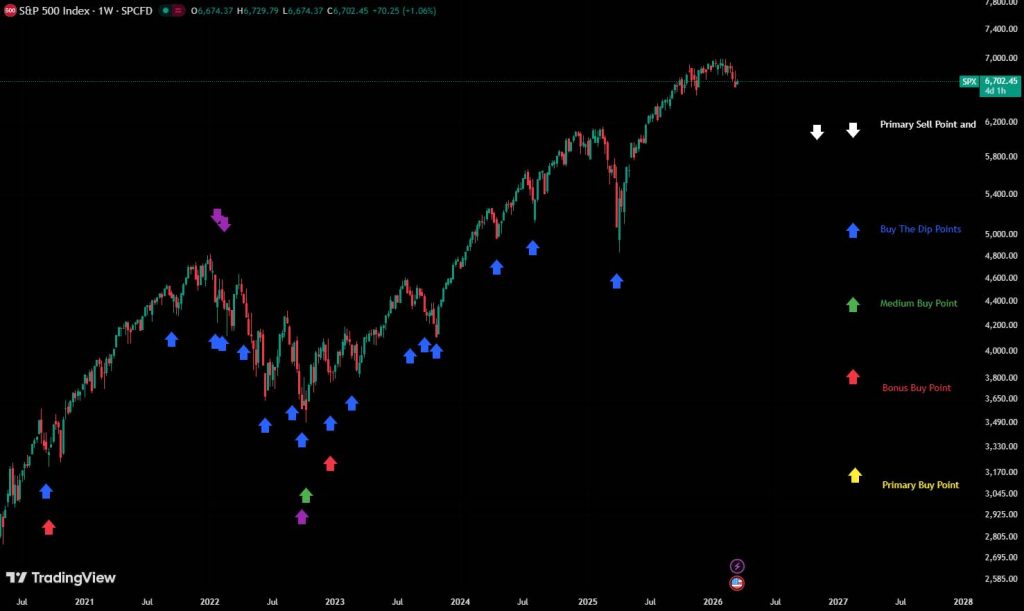The image size is (1024, 611).
Task: Click the red Bonus Buy Point arrow icon
Action: 852,377
